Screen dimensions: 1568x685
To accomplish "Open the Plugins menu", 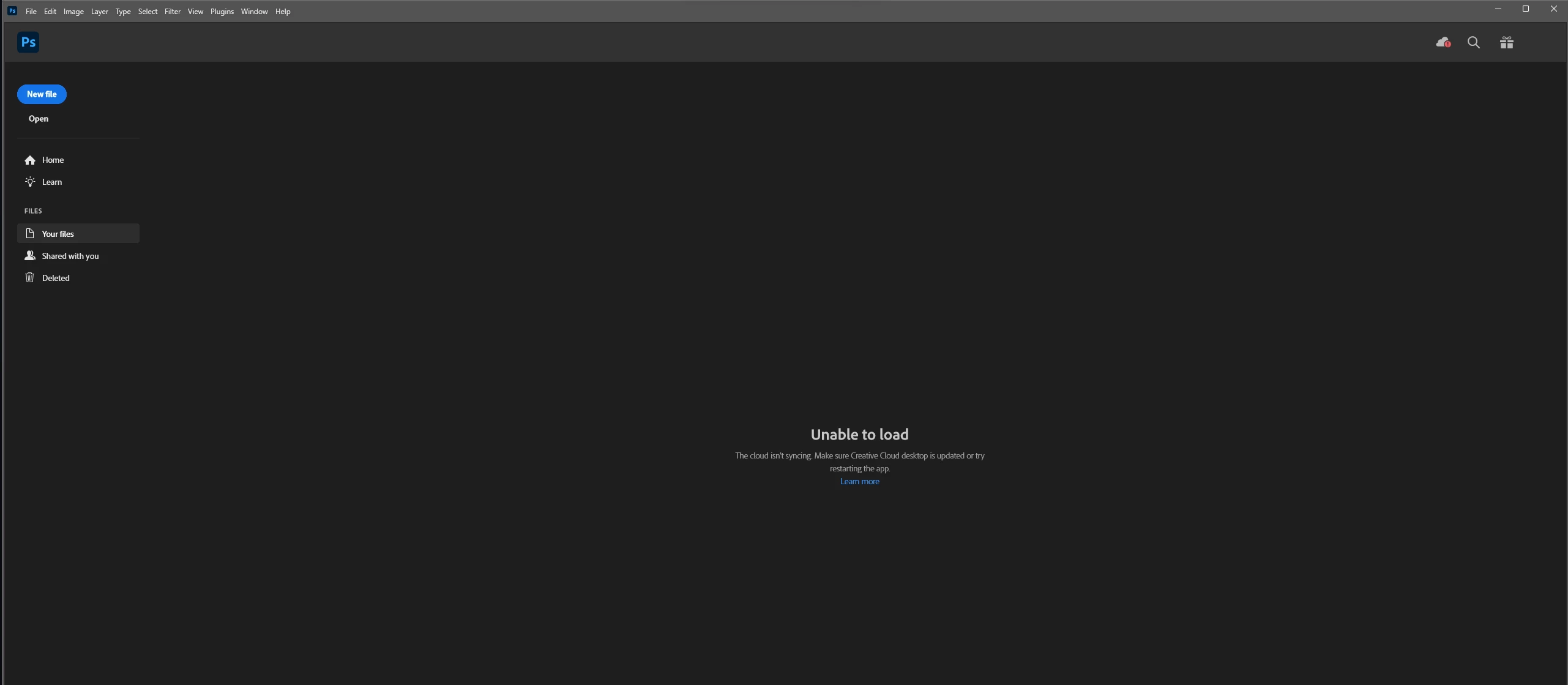I will (222, 12).
